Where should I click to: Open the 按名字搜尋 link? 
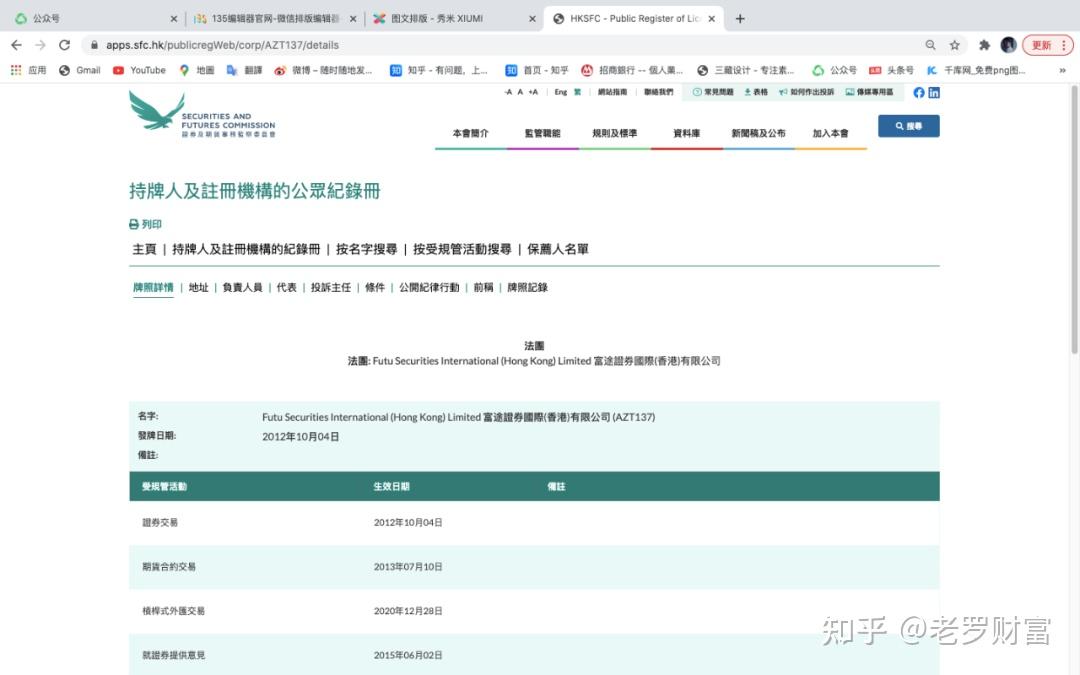click(367, 248)
